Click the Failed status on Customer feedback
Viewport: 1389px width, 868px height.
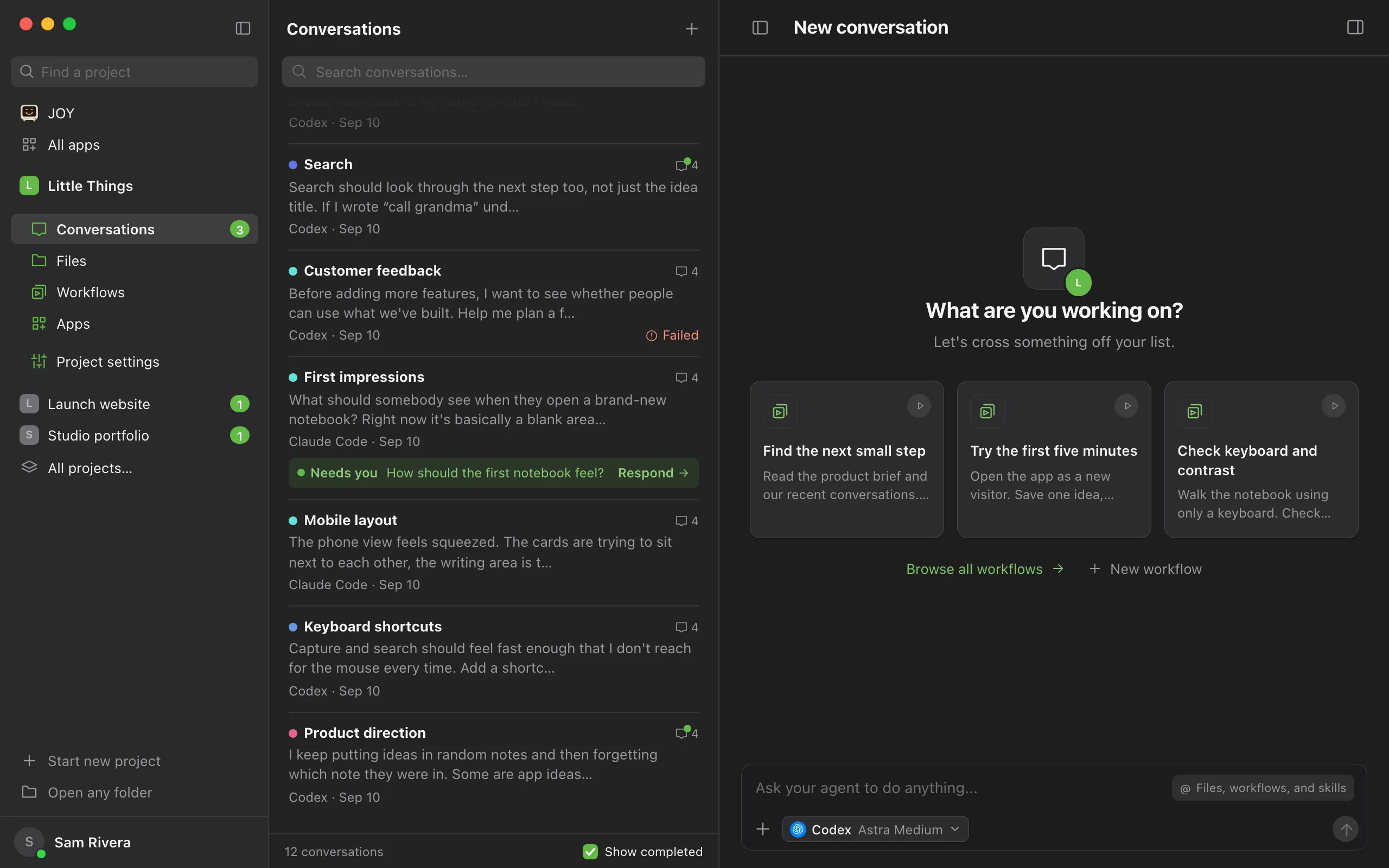672,335
